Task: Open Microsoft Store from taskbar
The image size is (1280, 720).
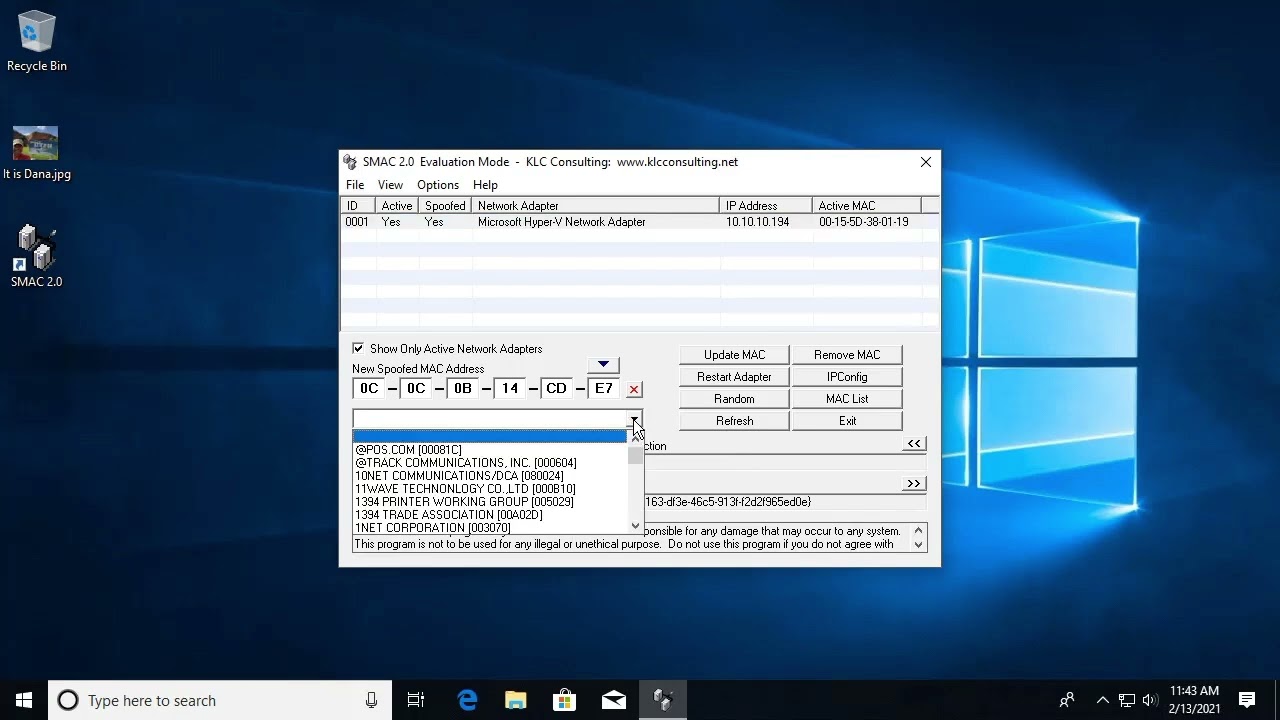Action: pyautogui.click(x=565, y=700)
